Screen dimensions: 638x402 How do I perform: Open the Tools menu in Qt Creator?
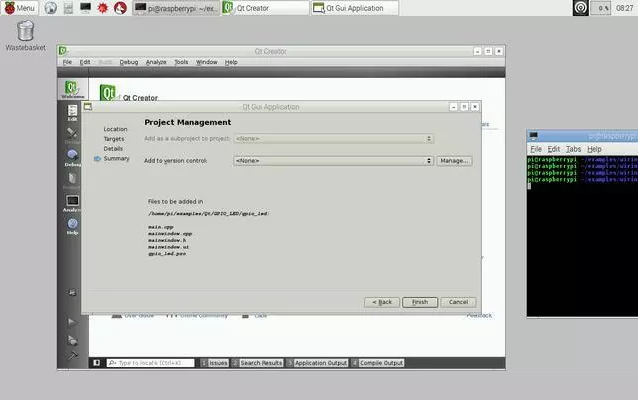181,62
